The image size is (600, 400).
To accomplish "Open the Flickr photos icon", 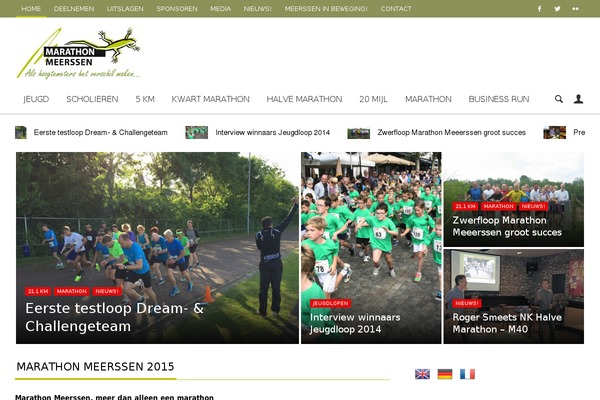I will 575,9.
